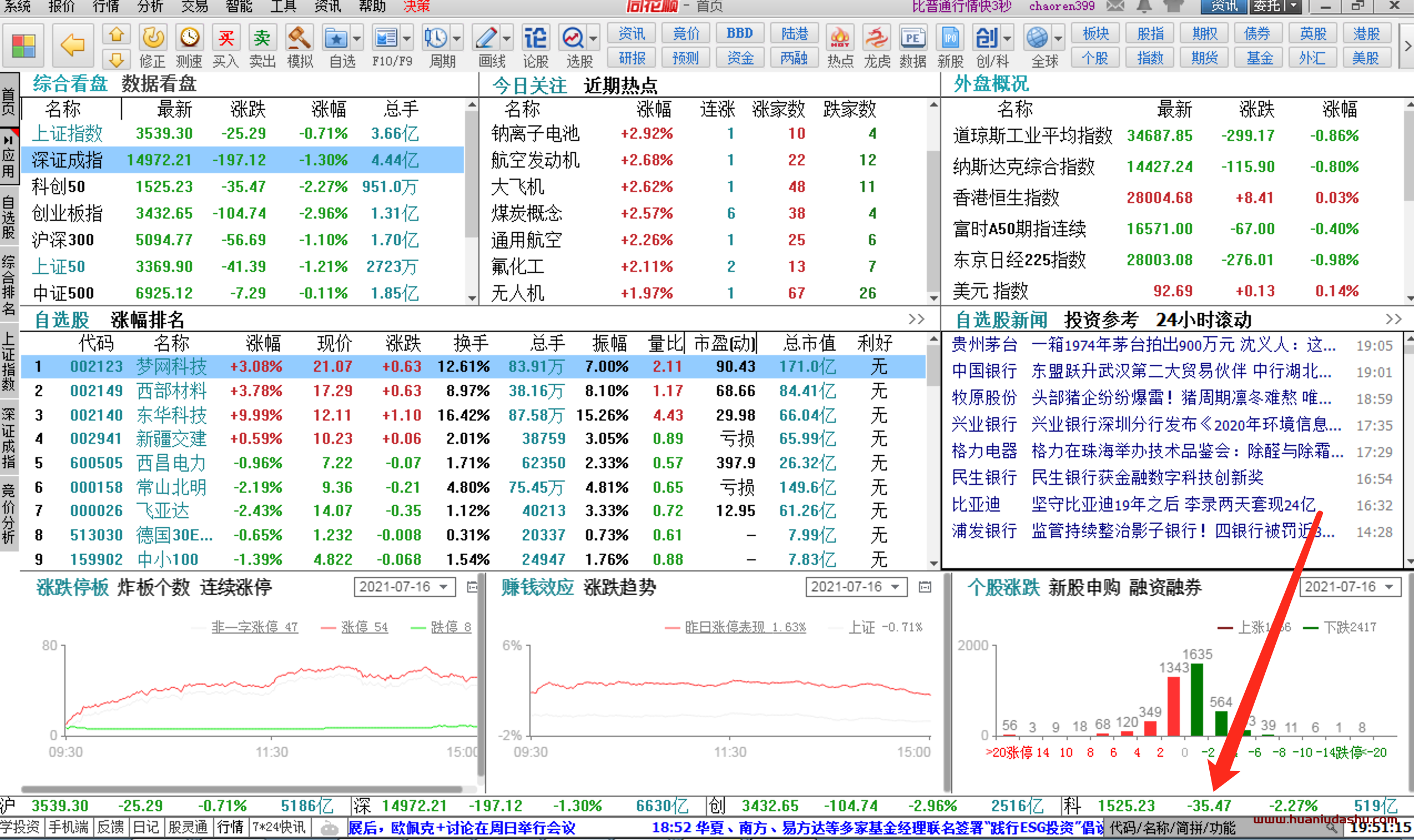Image resolution: width=1414 pixels, height=840 pixels.
Task: Open 贵州茅台 news headline link
Action: (x=1183, y=345)
